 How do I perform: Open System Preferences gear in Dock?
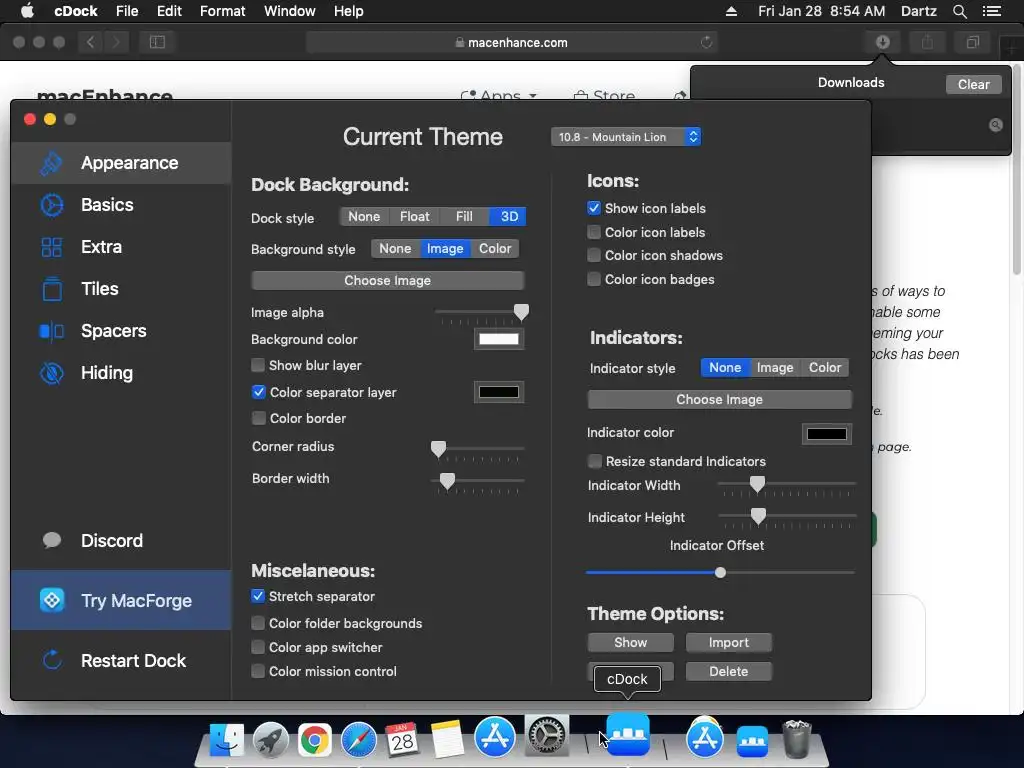[547, 735]
